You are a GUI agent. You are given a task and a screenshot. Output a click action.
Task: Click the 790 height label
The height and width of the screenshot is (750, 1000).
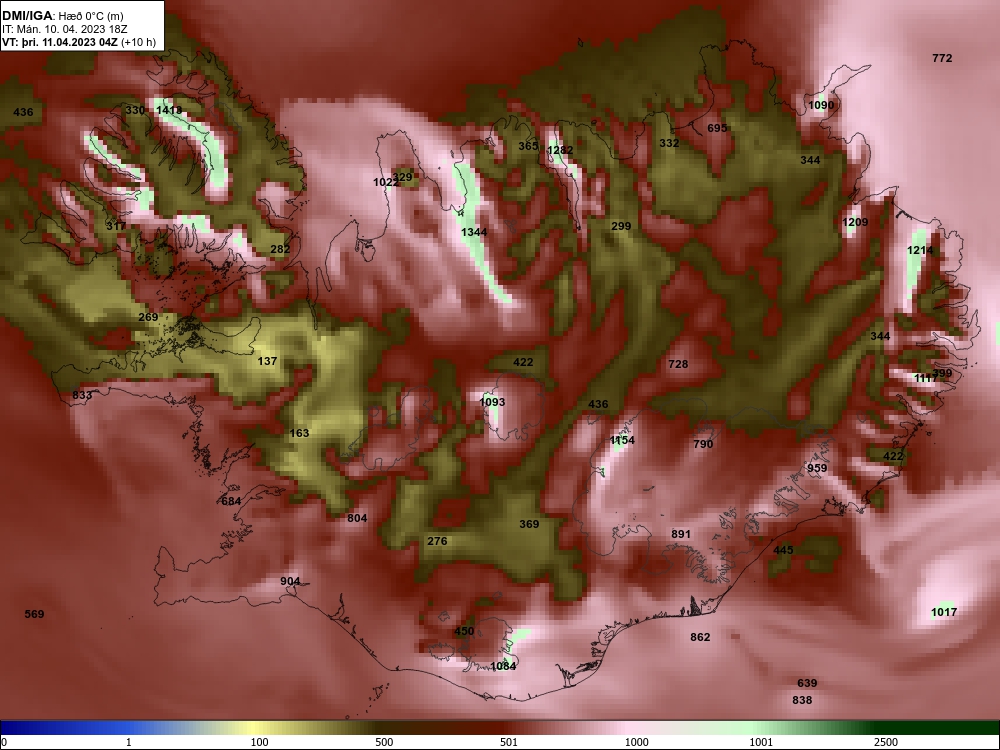[x=703, y=445]
